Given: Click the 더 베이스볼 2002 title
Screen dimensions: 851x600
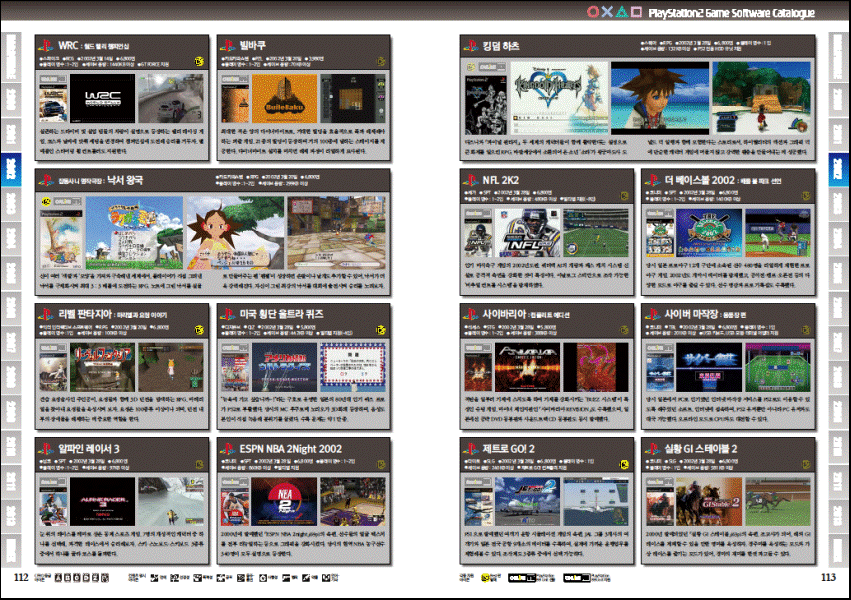Looking at the screenshot, I should point(700,180).
